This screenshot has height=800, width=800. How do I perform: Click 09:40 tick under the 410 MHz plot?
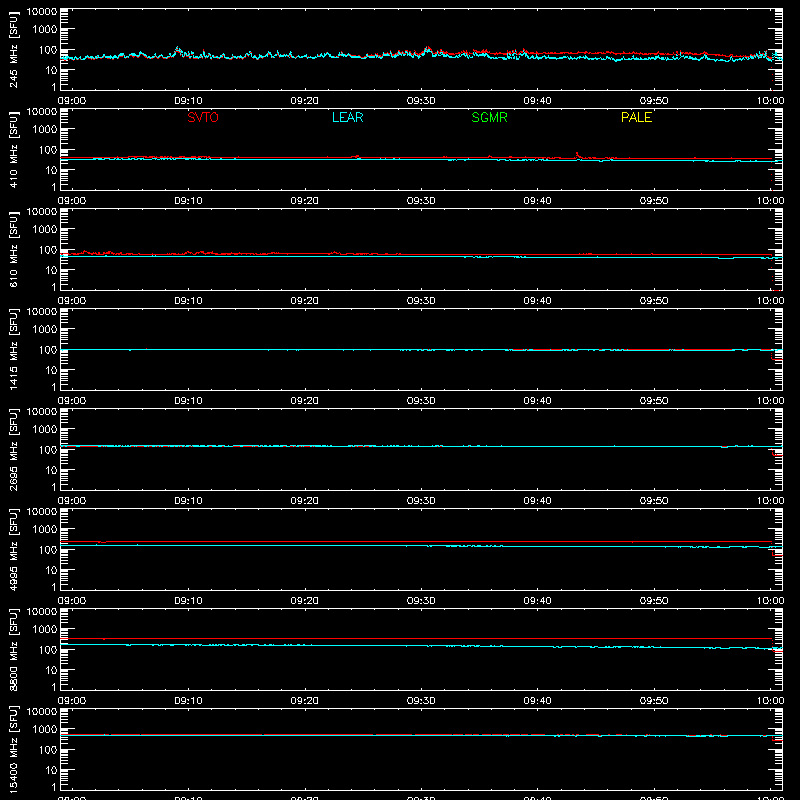pyautogui.click(x=537, y=201)
